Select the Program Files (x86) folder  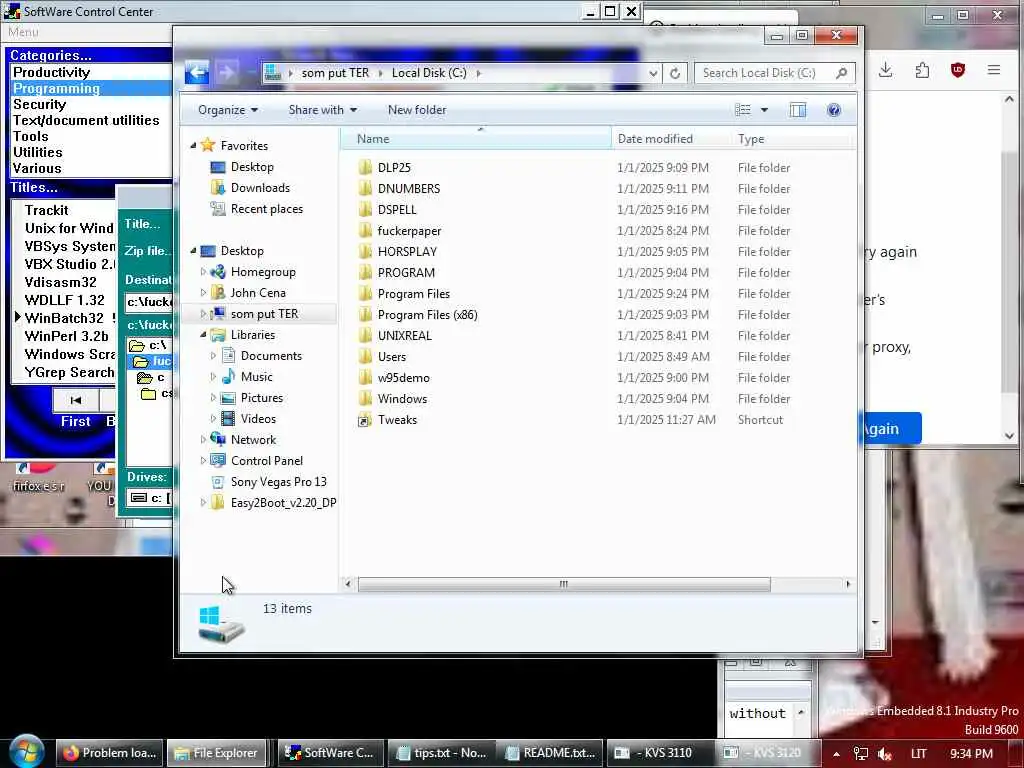pyautogui.click(x=427, y=315)
